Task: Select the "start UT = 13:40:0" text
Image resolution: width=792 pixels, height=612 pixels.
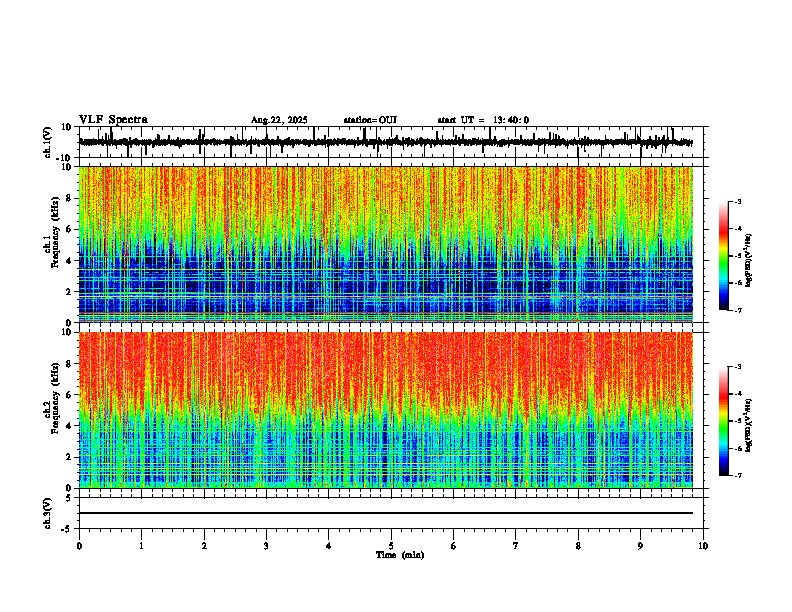Action: pyautogui.click(x=483, y=120)
